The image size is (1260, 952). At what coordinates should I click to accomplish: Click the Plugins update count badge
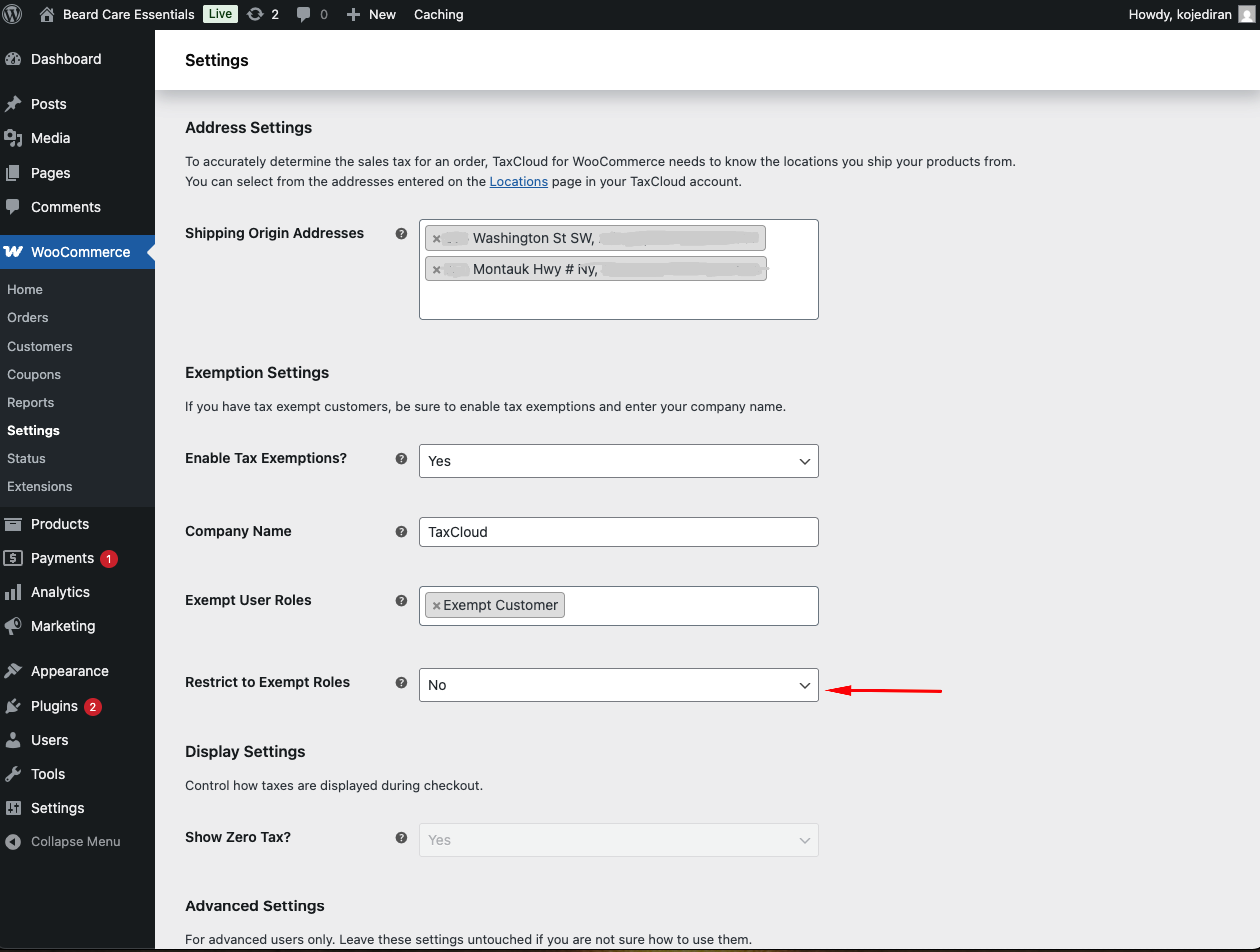coord(93,707)
